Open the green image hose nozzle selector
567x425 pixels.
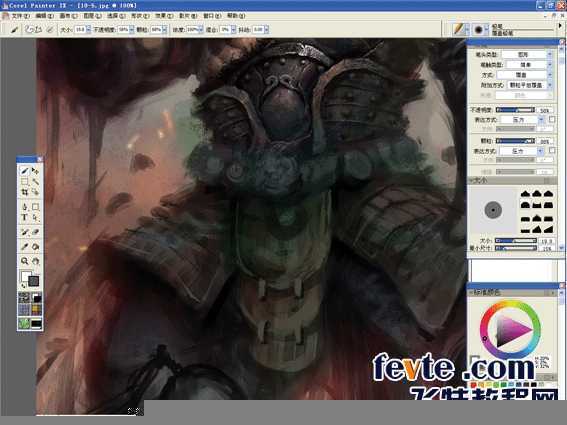coord(24,323)
